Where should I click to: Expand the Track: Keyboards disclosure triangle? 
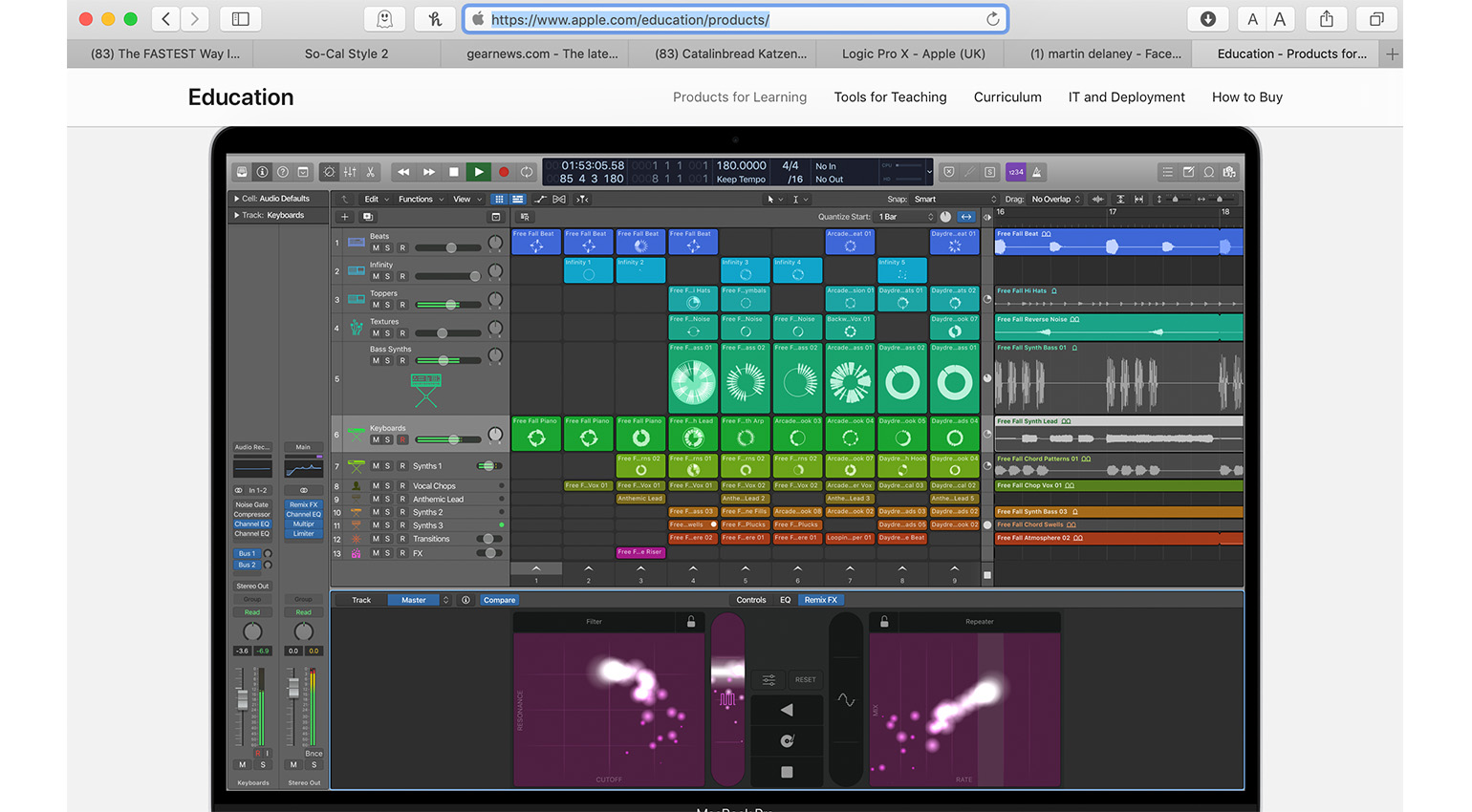(x=236, y=215)
